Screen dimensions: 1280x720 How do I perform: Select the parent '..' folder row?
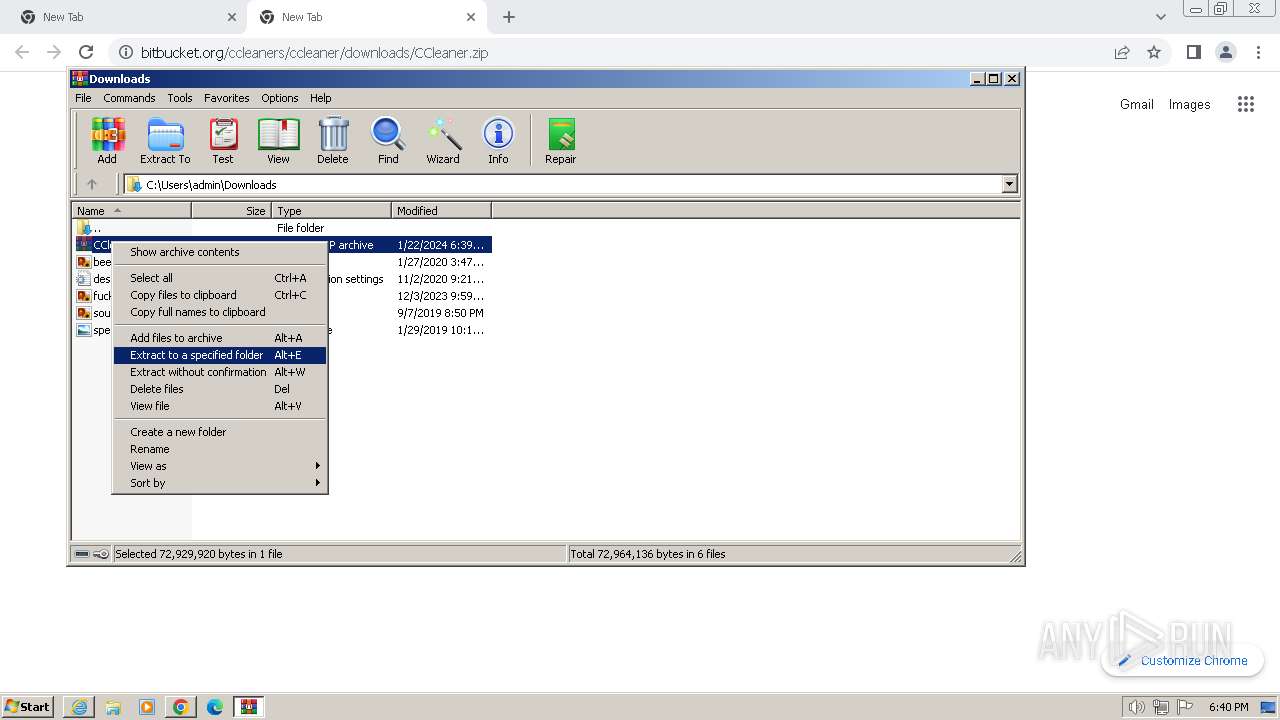coord(282,228)
